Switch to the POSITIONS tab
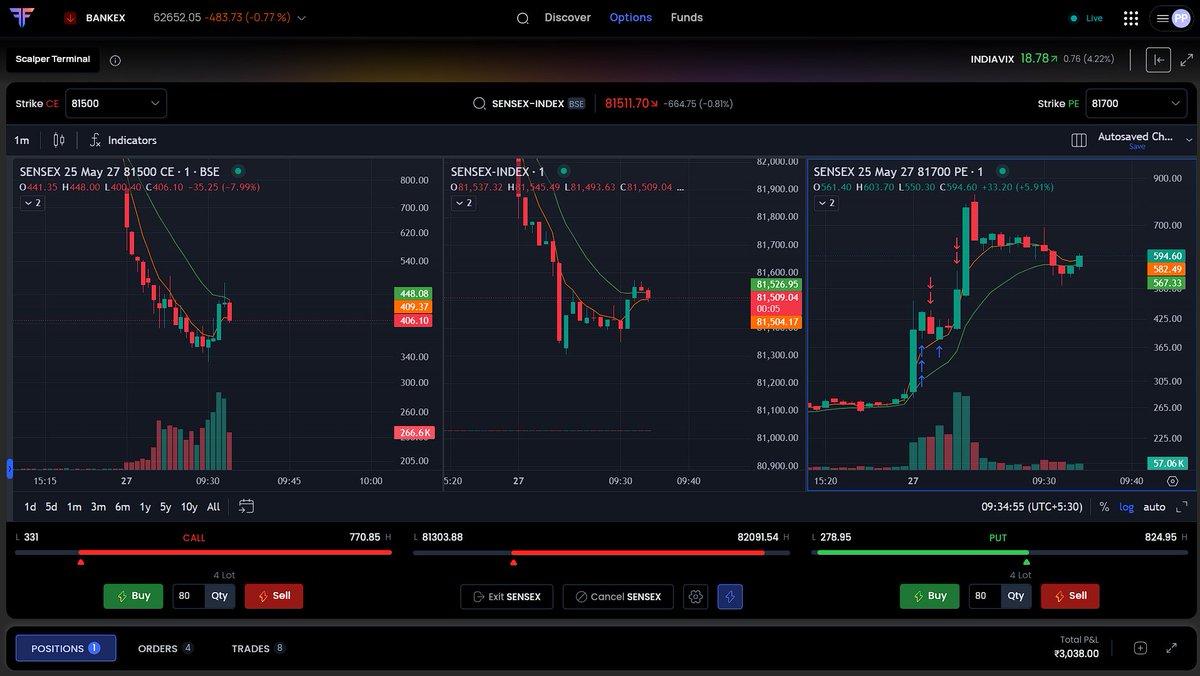Viewport: 1200px width, 676px height. click(x=66, y=648)
